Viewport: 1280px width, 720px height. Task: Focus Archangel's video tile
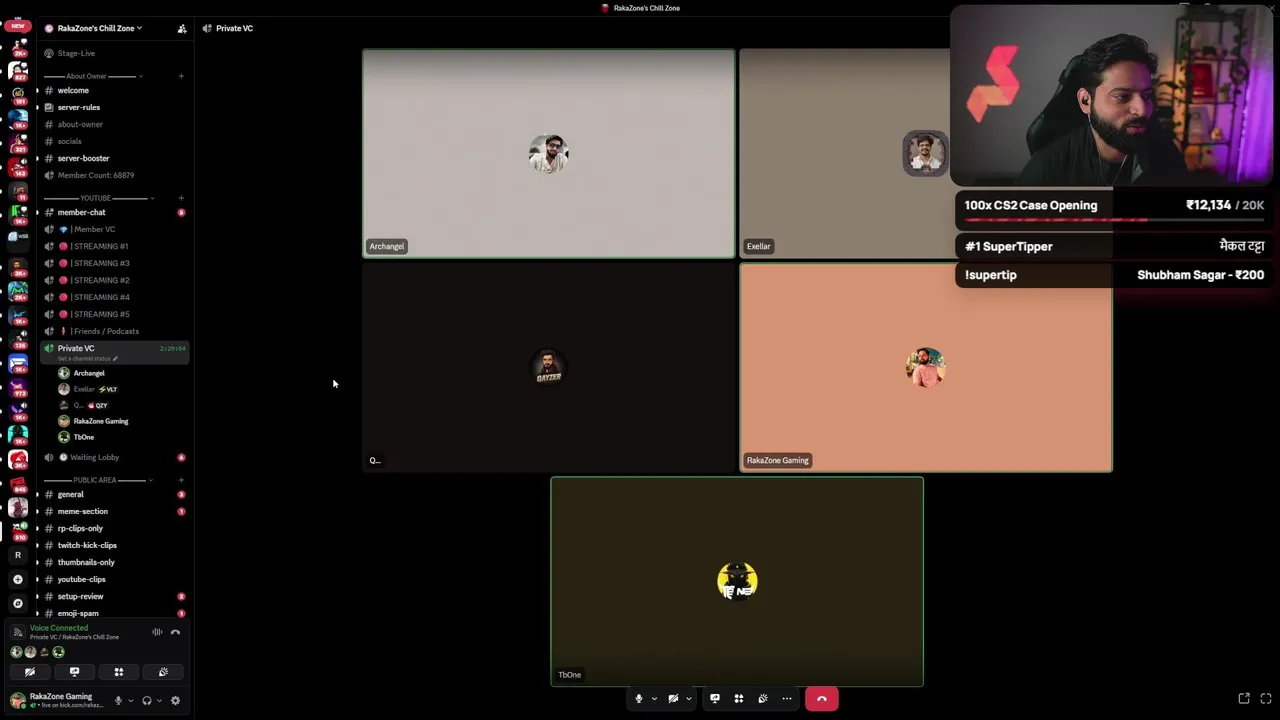point(548,154)
